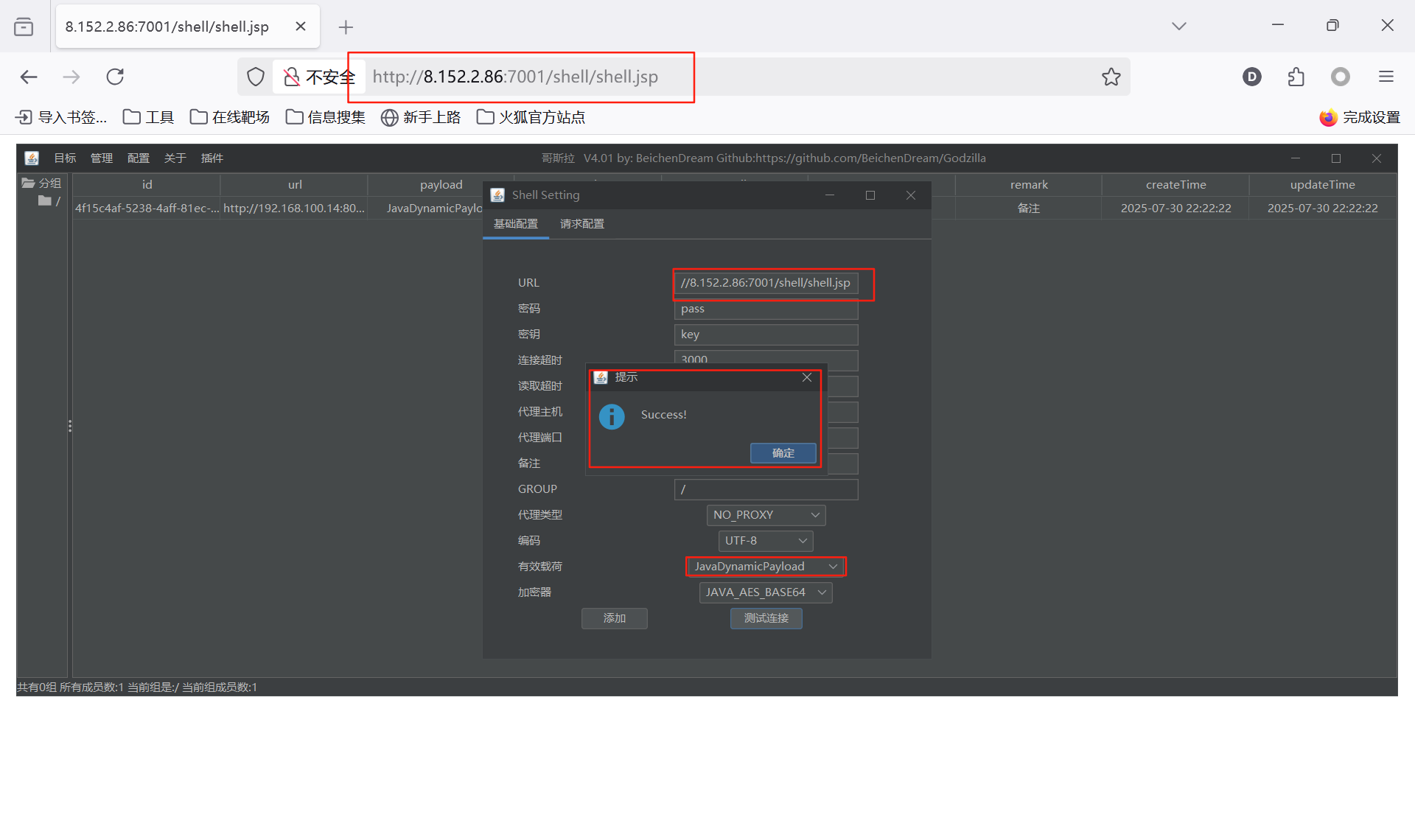List all tabs with the chevron
1415x840 pixels.
click(x=1179, y=26)
